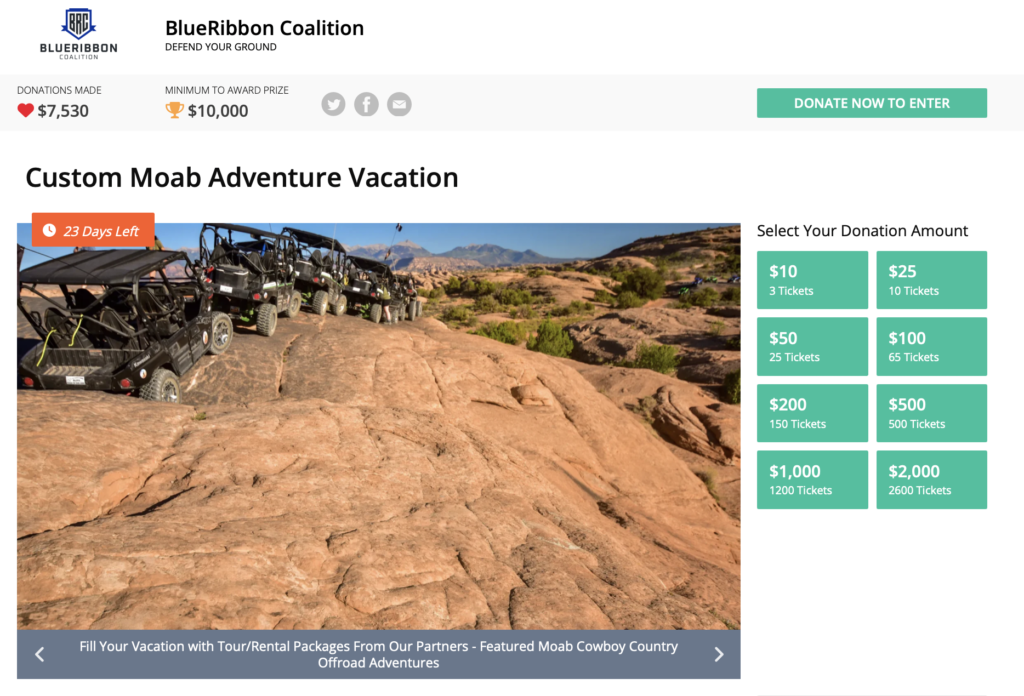The height and width of the screenshot is (696, 1024).
Task: Open the BlueRibbon Coalition title link
Action: click(264, 28)
